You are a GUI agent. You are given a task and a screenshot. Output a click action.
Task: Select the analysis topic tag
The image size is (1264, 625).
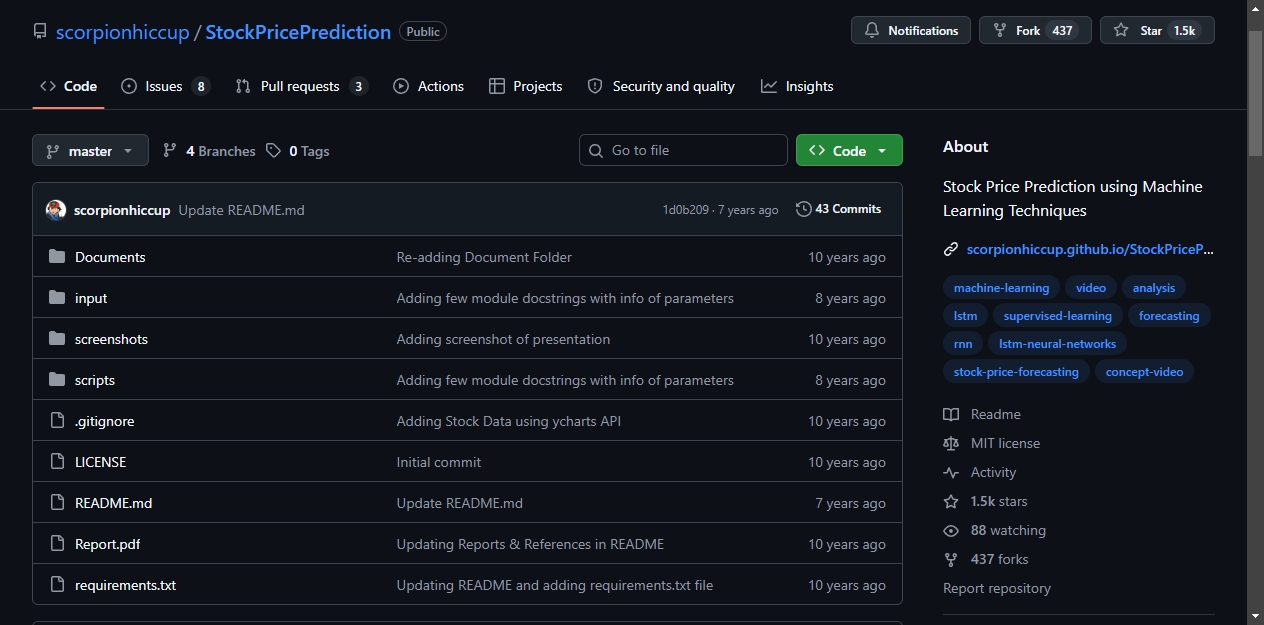pos(1154,288)
